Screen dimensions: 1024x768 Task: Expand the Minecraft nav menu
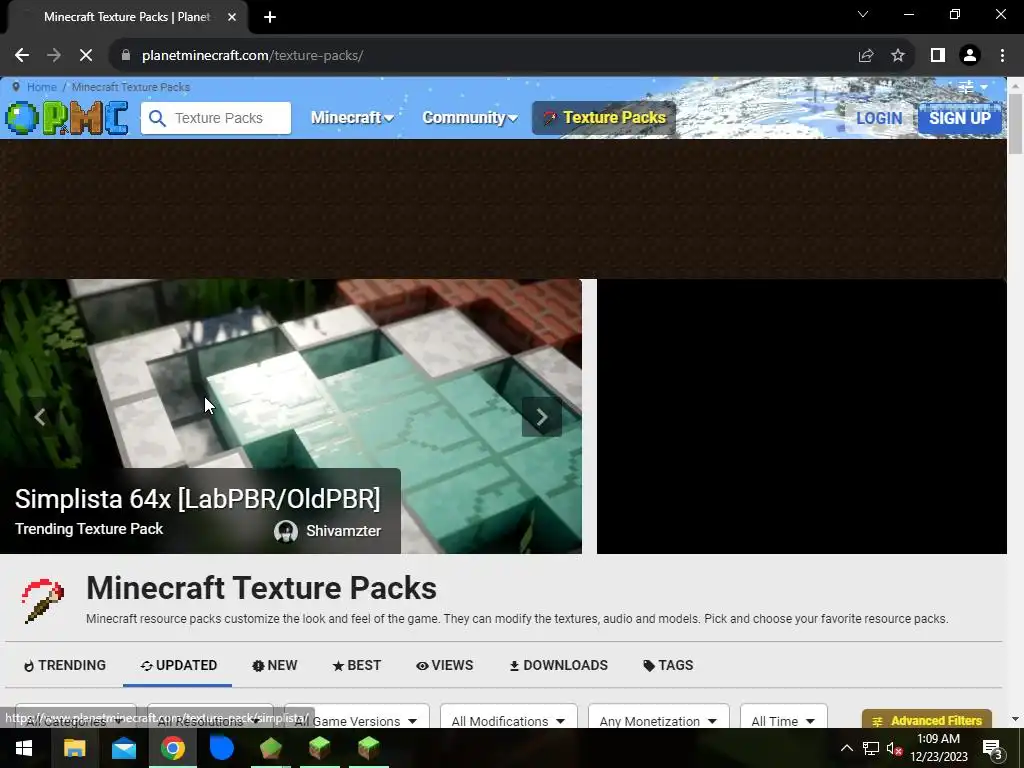(352, 118)
